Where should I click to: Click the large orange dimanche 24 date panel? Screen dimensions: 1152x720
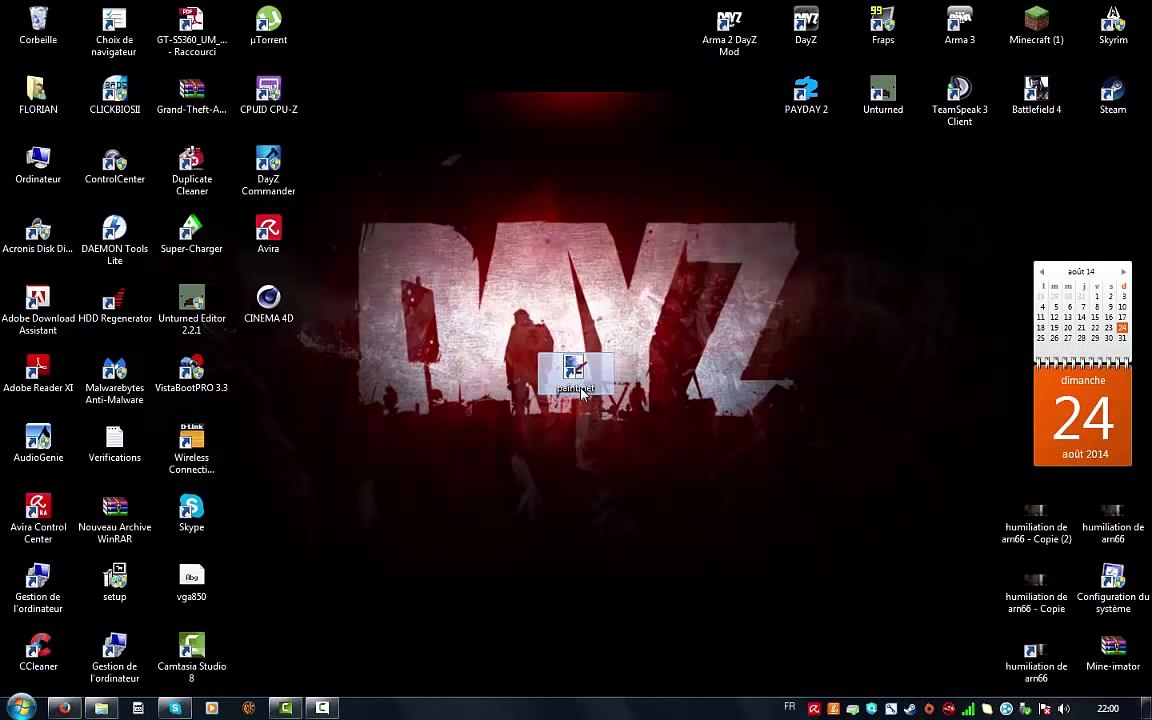click(1083, 417)
